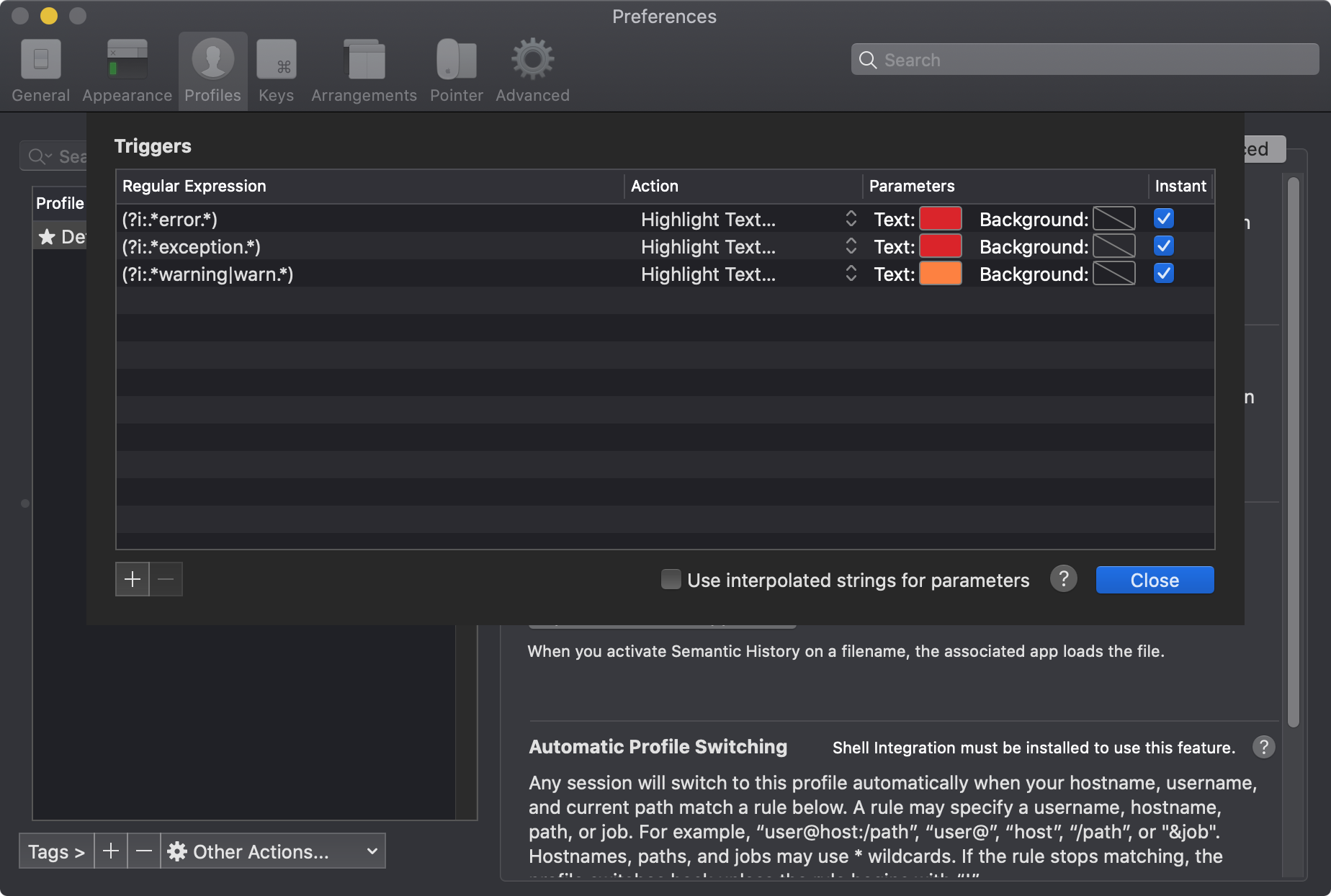Toggle Instant for the warning trigger
The height and width of the screenshot is (896, 1331).
tap(1163, 273)
